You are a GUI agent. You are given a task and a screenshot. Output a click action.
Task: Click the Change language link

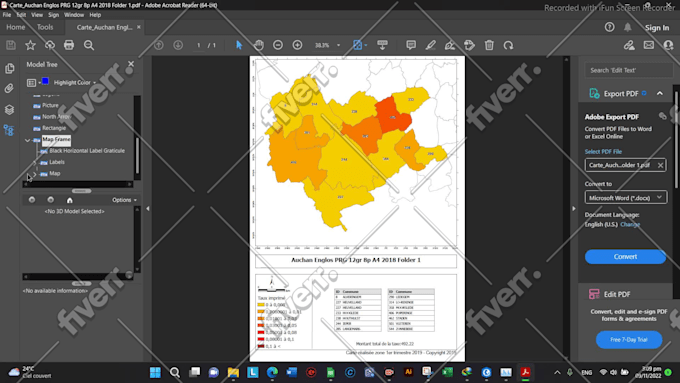[x=630, y=224]
